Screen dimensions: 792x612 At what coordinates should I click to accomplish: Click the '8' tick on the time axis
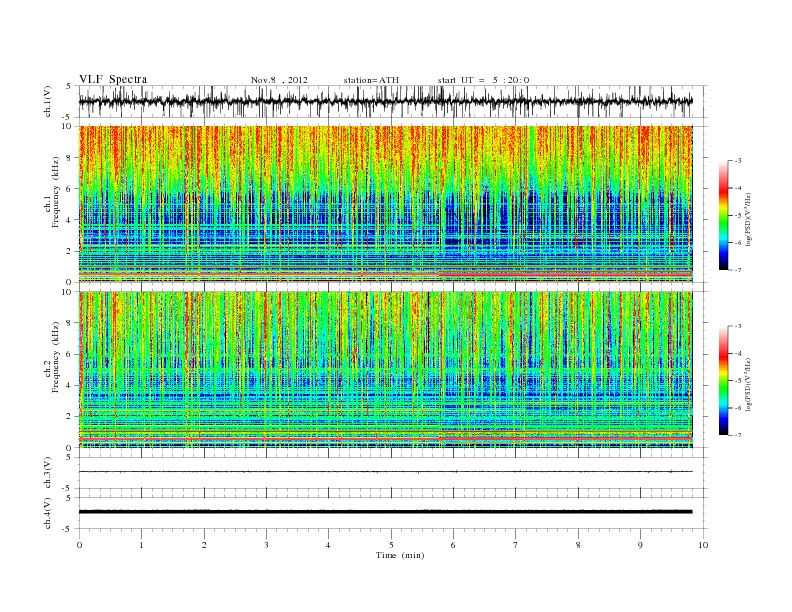[x=578, y=545]
